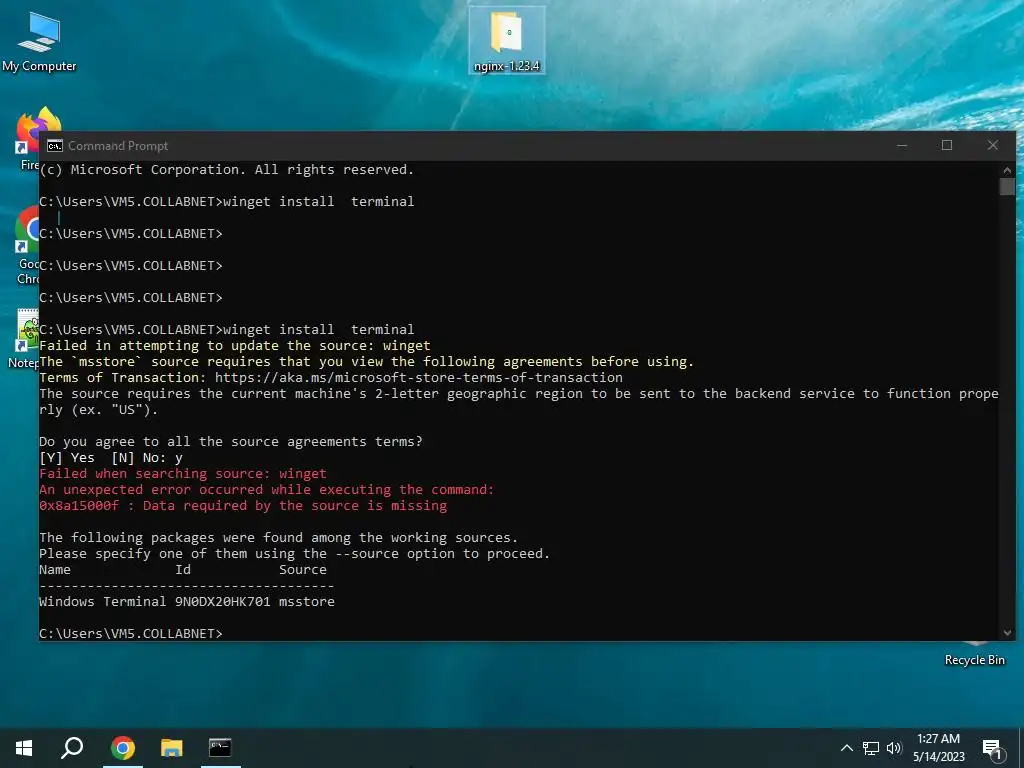The width and height of the screenshot is (1024, 768).
Task: Click the 'Source' column header
Action: [303, 569]
